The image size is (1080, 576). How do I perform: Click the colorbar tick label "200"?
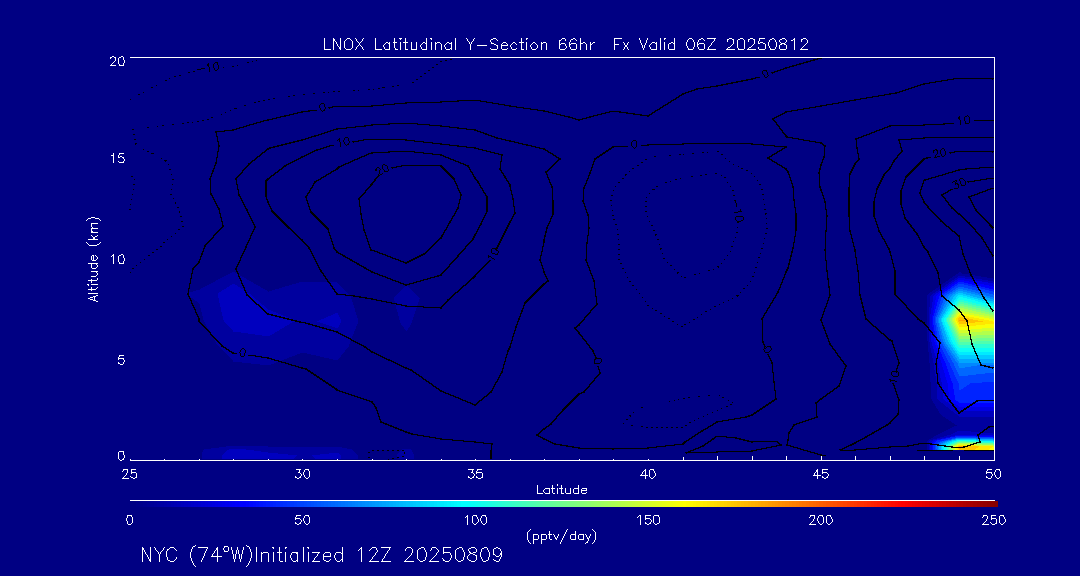click(x=821, y=520)
